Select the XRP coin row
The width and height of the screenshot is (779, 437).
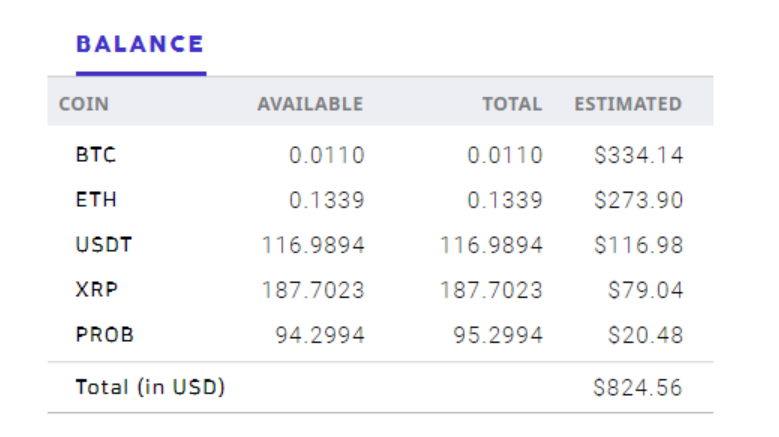click(97, 290)
